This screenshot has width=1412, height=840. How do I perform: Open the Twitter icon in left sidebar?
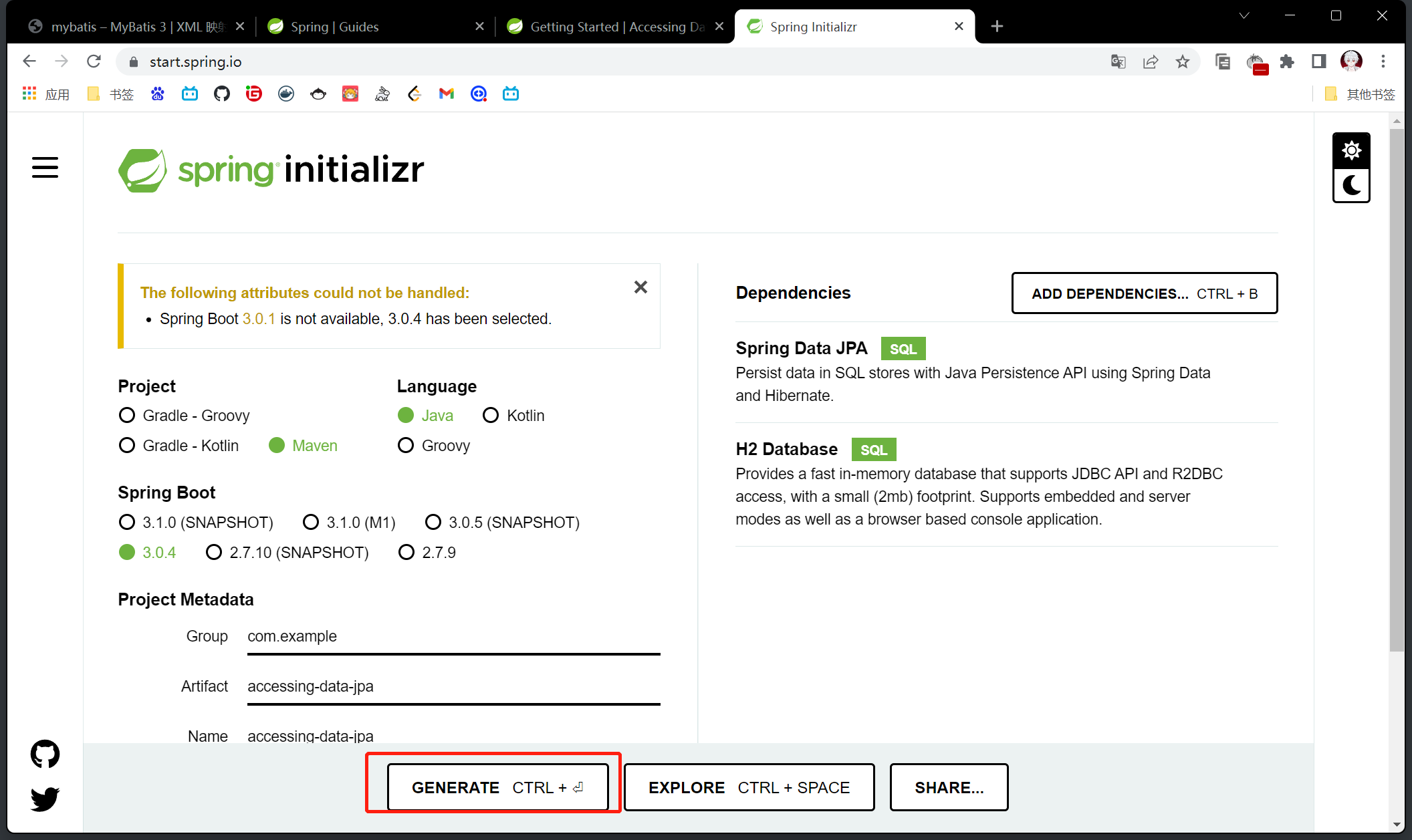click(x=45, y=799)
